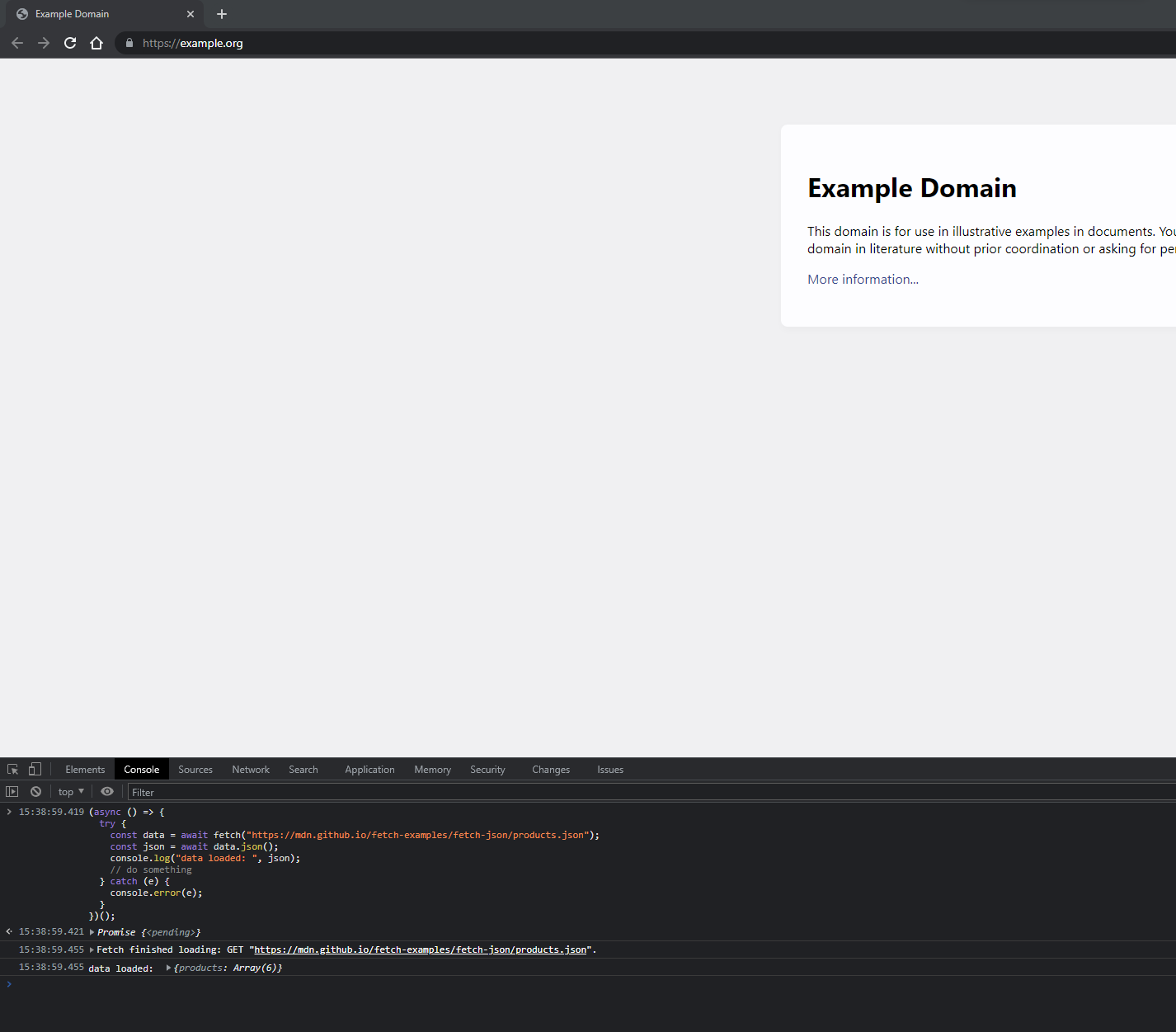Open the console sidebar panel

coord(12,791)
